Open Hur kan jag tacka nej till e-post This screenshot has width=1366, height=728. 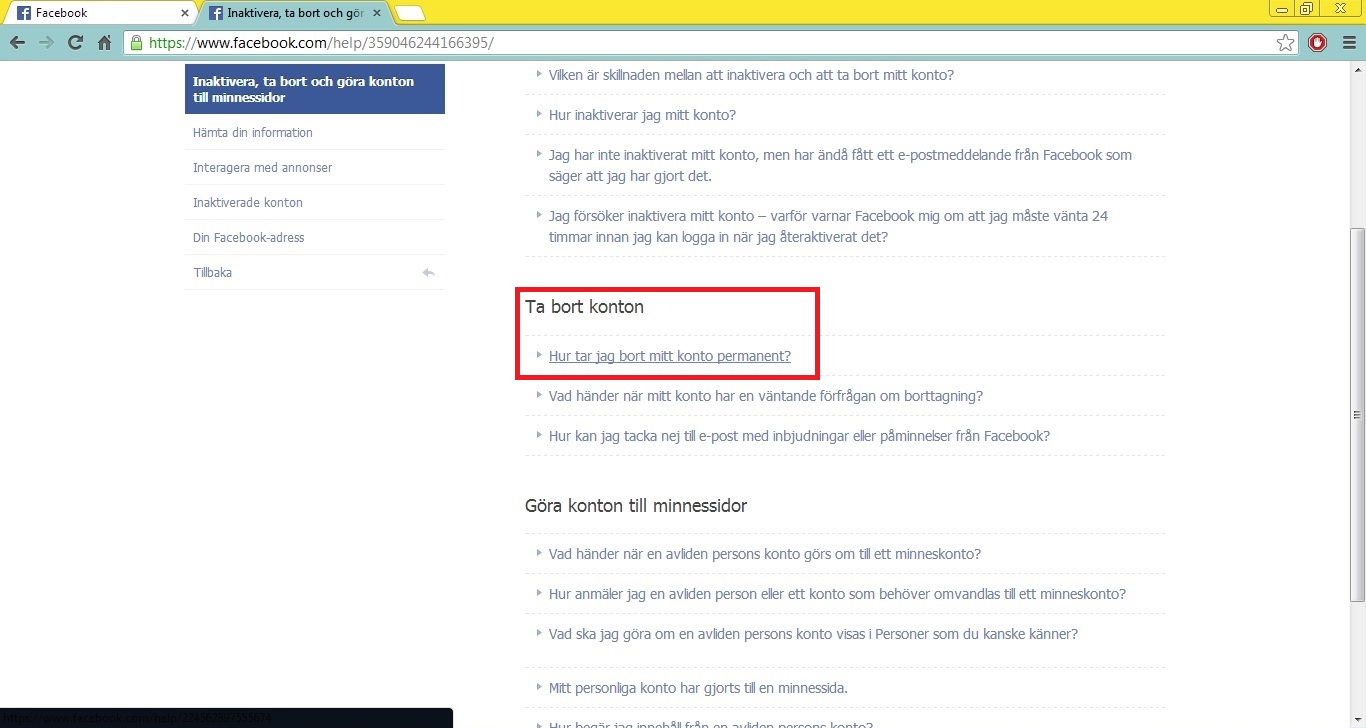pyautogui.click(x=799, y=436)
